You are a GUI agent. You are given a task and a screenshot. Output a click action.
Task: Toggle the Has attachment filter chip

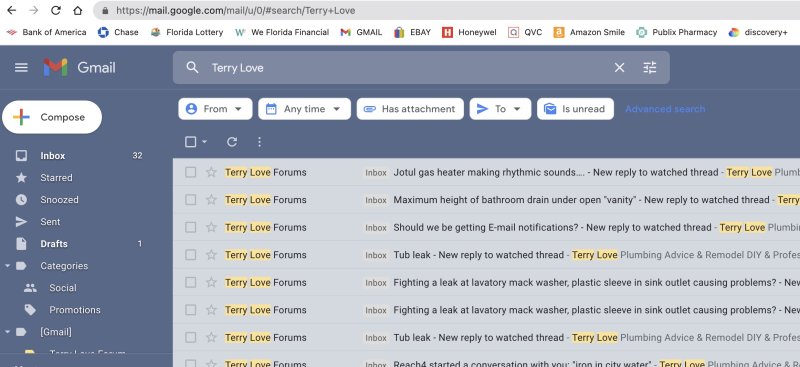pyautogui.click(x=410, y=109)
